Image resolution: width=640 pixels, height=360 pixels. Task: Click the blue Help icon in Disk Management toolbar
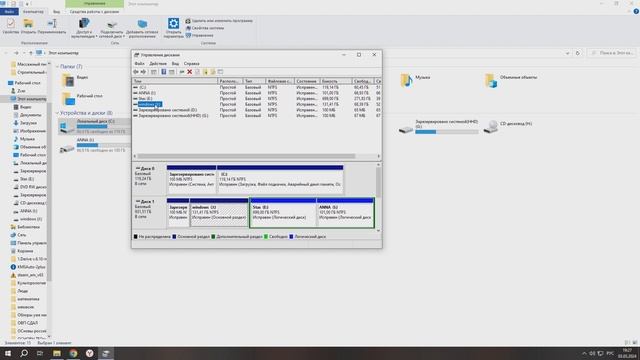164,72
